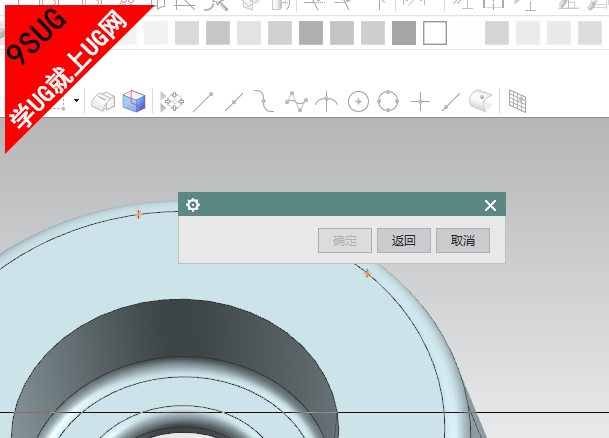Click the 返回 (Back) button
609x438 pixels.
tap(404, 240)
